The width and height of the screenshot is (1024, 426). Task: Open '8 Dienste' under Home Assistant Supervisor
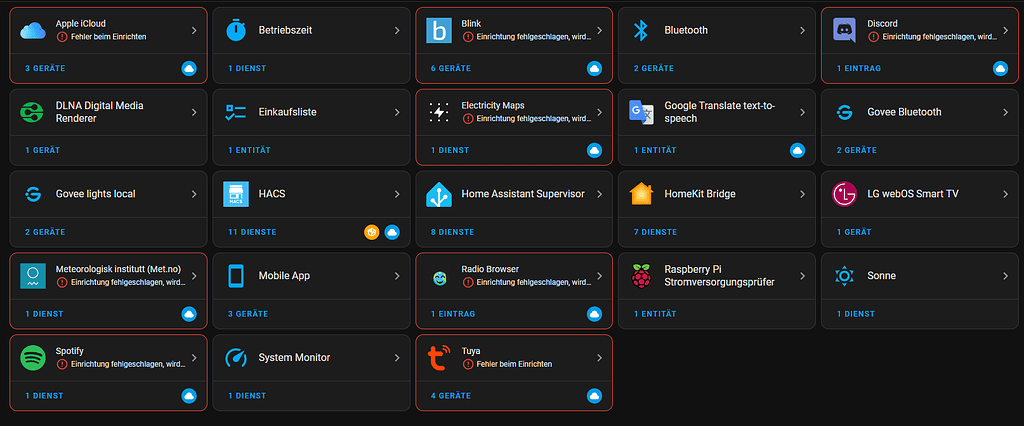pos(452,232)
